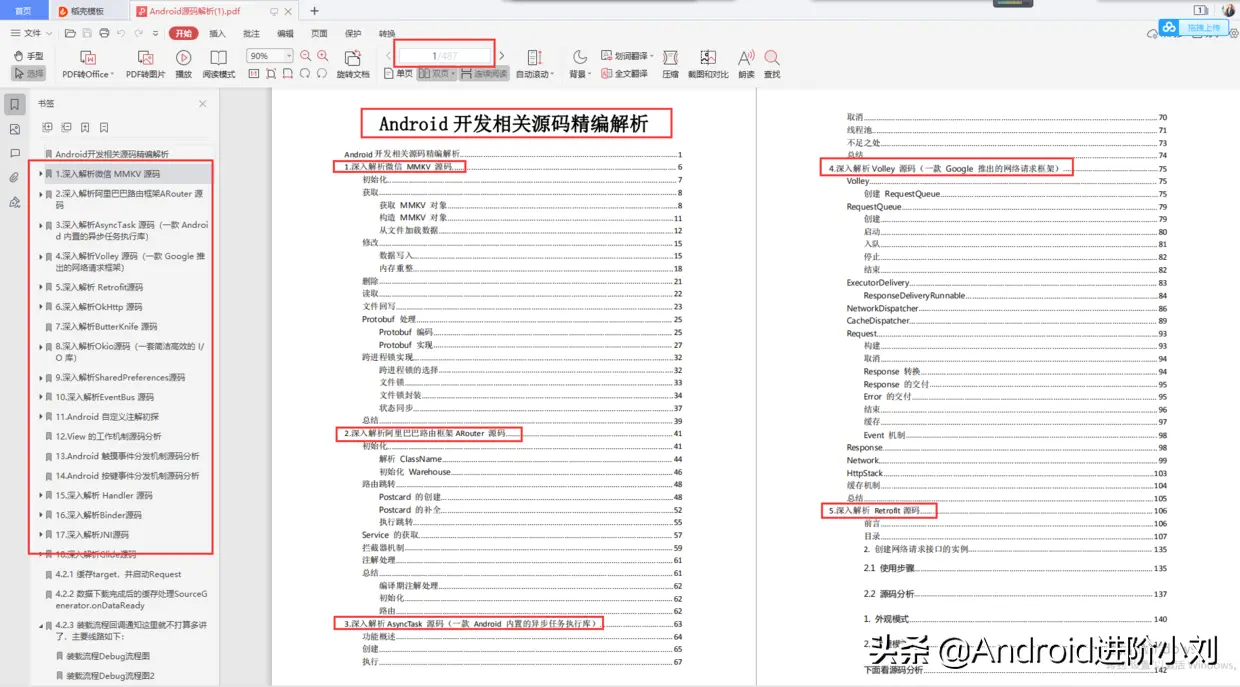Click collapse all bookmarks icon

pos(66,127)
